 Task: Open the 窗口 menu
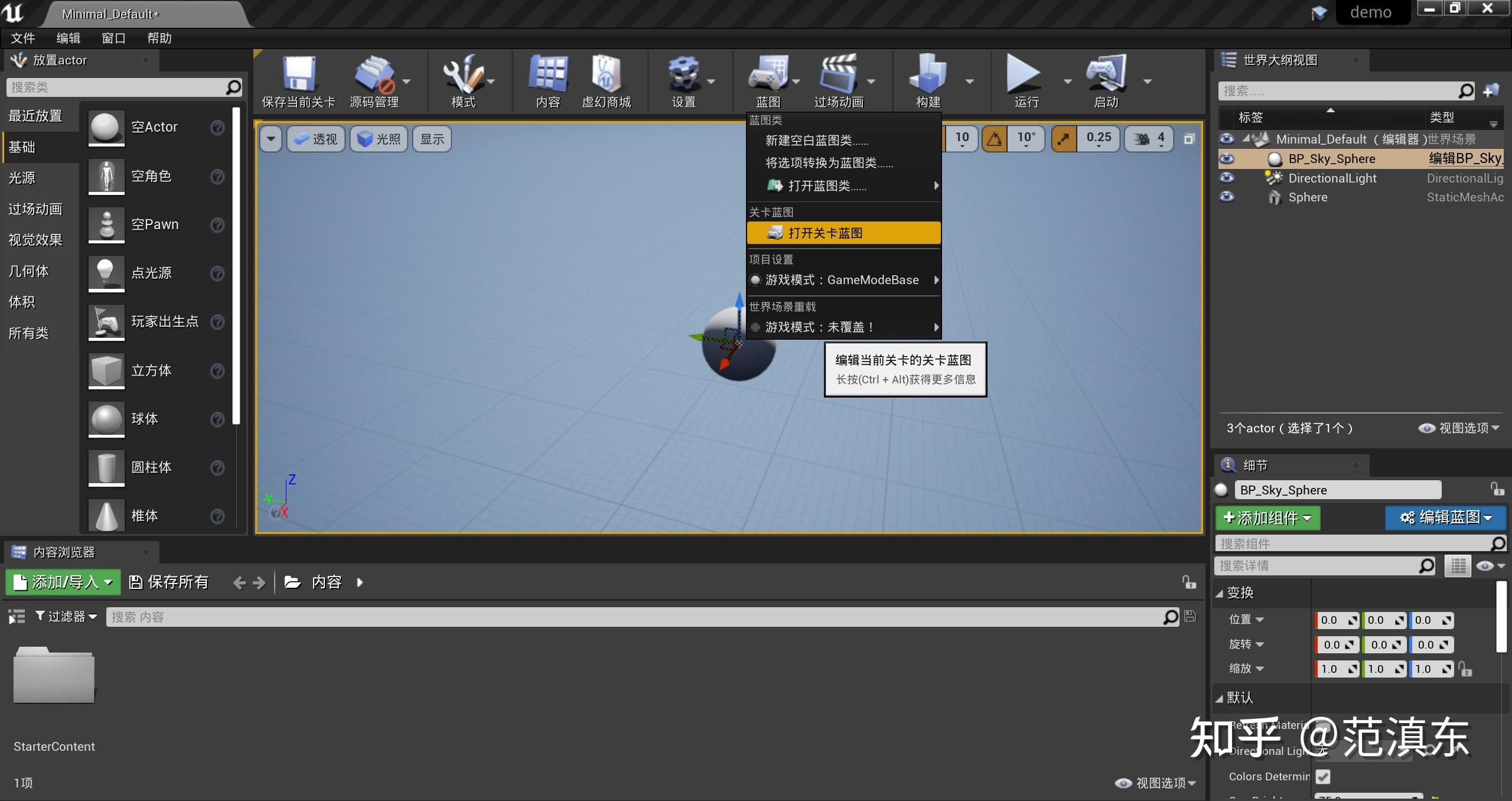[113, 38]
